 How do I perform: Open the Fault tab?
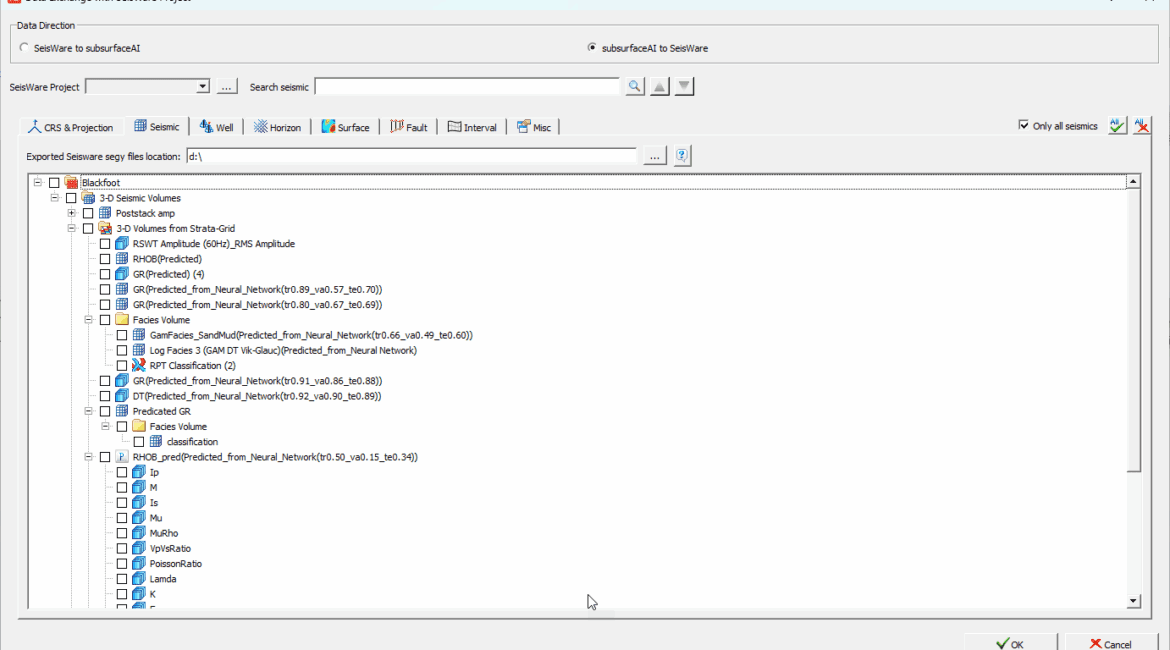tap(408, 127)
